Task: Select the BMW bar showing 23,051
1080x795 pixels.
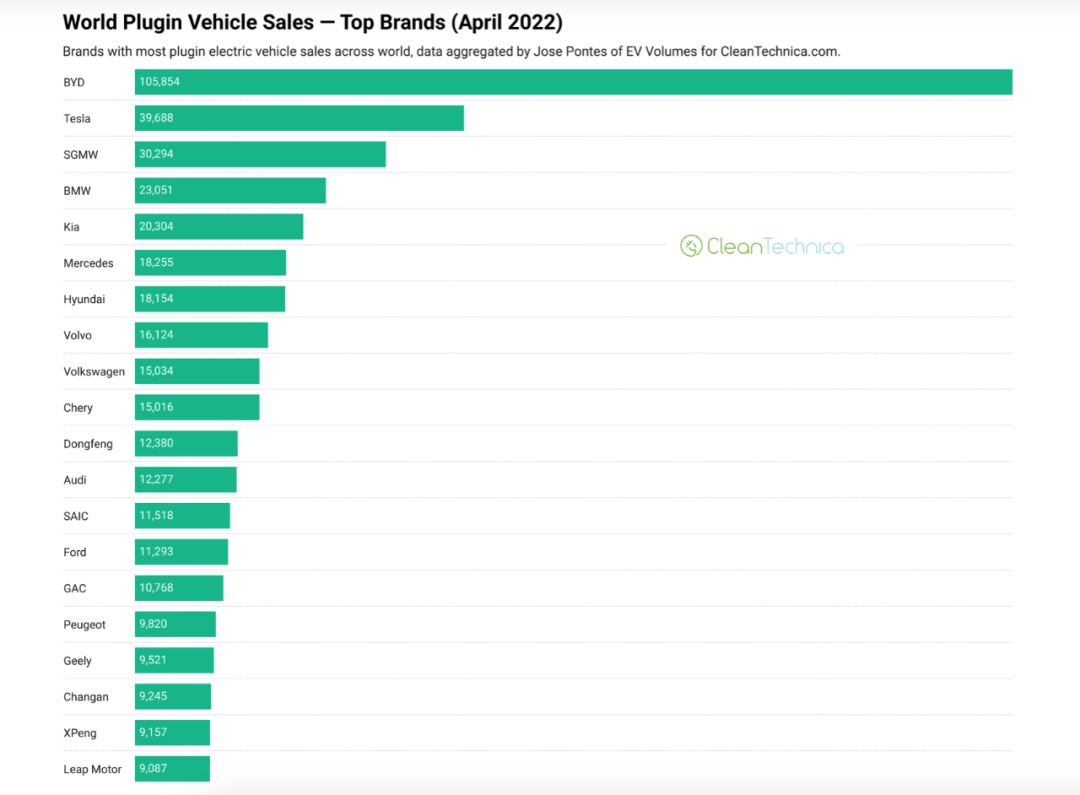Action: (x=231, y=190)
